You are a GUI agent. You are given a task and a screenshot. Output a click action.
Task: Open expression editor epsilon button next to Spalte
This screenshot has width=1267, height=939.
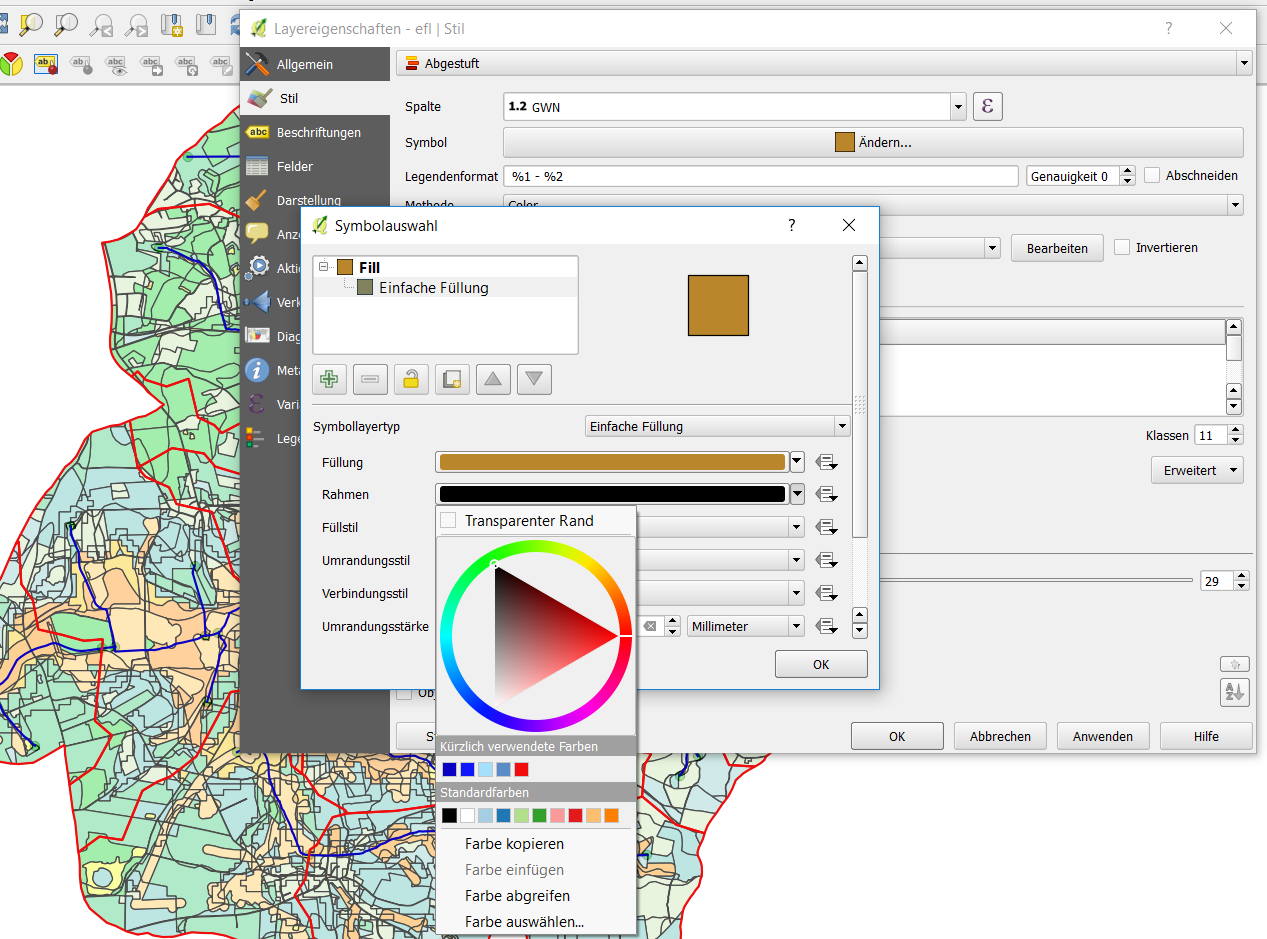pyautogui.click(x=987, y=106)
